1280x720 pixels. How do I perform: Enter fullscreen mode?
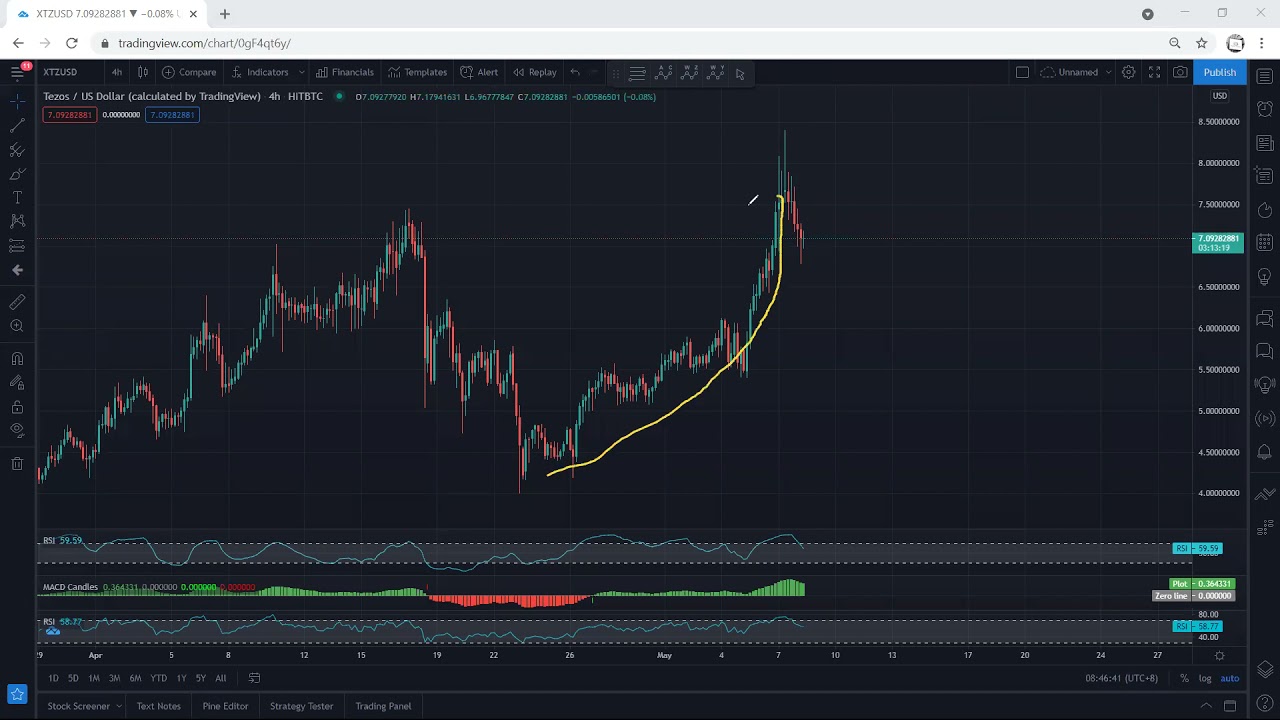tap(1154, 72)
